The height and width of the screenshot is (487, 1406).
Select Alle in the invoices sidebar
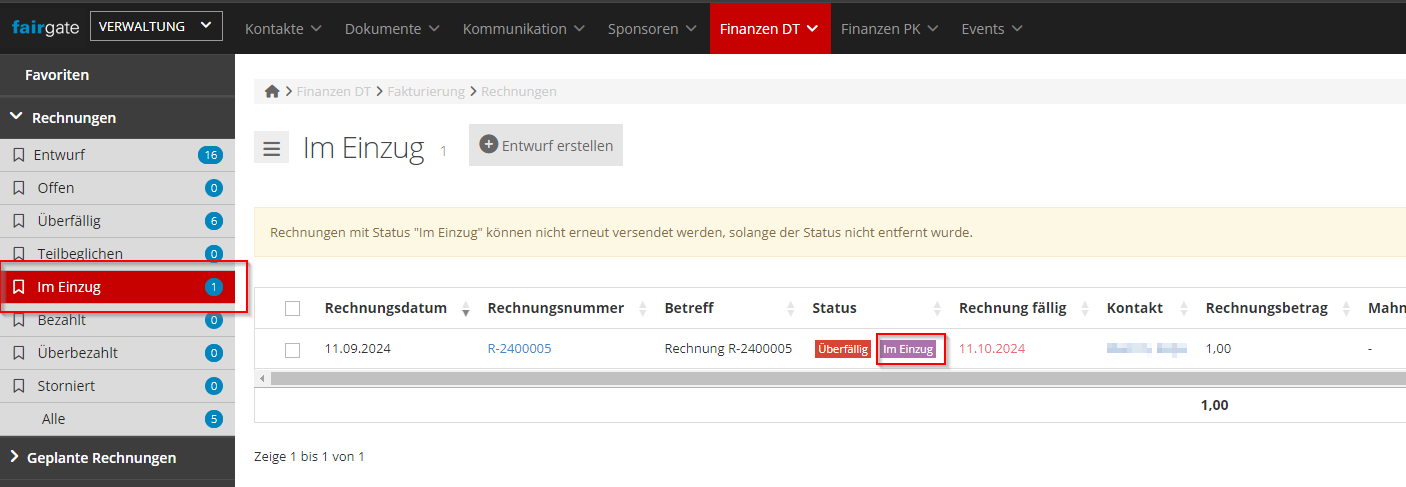click(53, 419)
